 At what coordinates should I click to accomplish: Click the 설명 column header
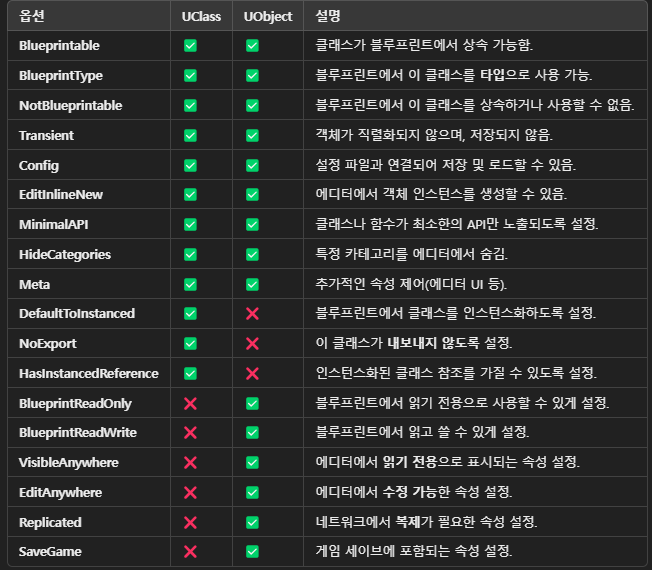point(328,16)
